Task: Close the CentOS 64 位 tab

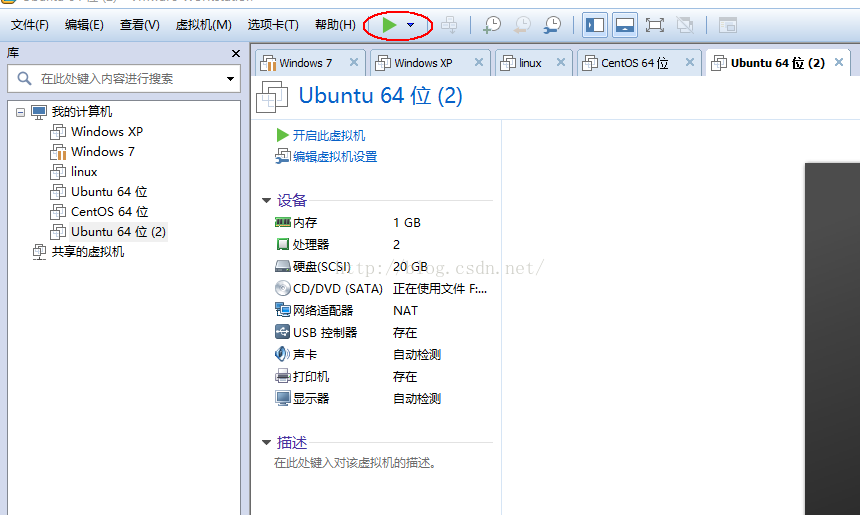Action: click(690, 62)
